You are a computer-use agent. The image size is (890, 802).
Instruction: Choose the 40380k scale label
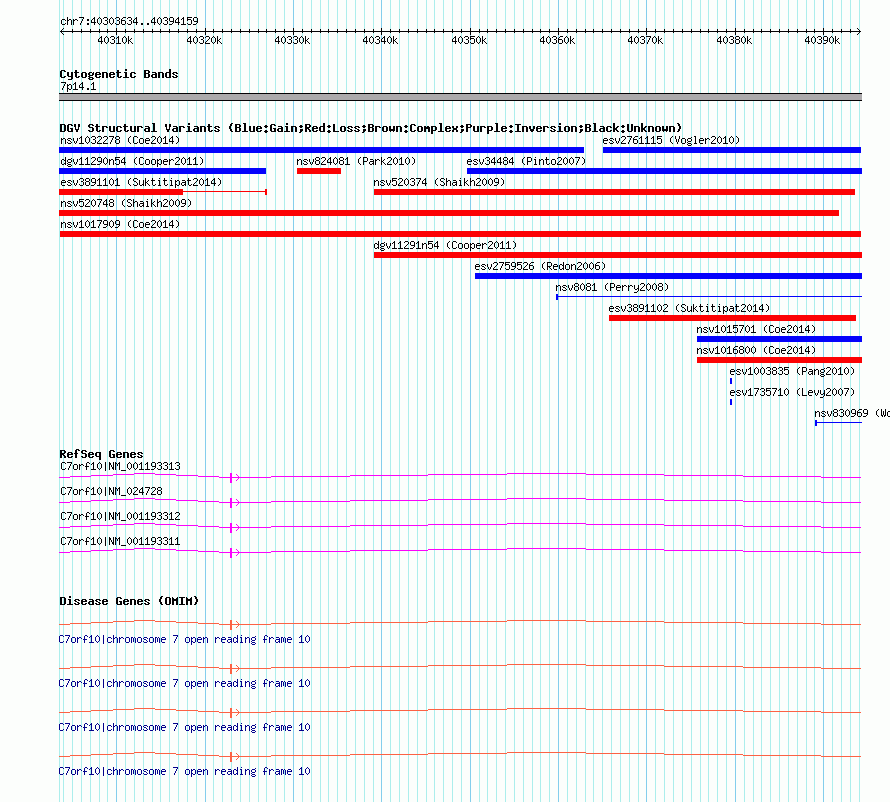click(734, 40)
